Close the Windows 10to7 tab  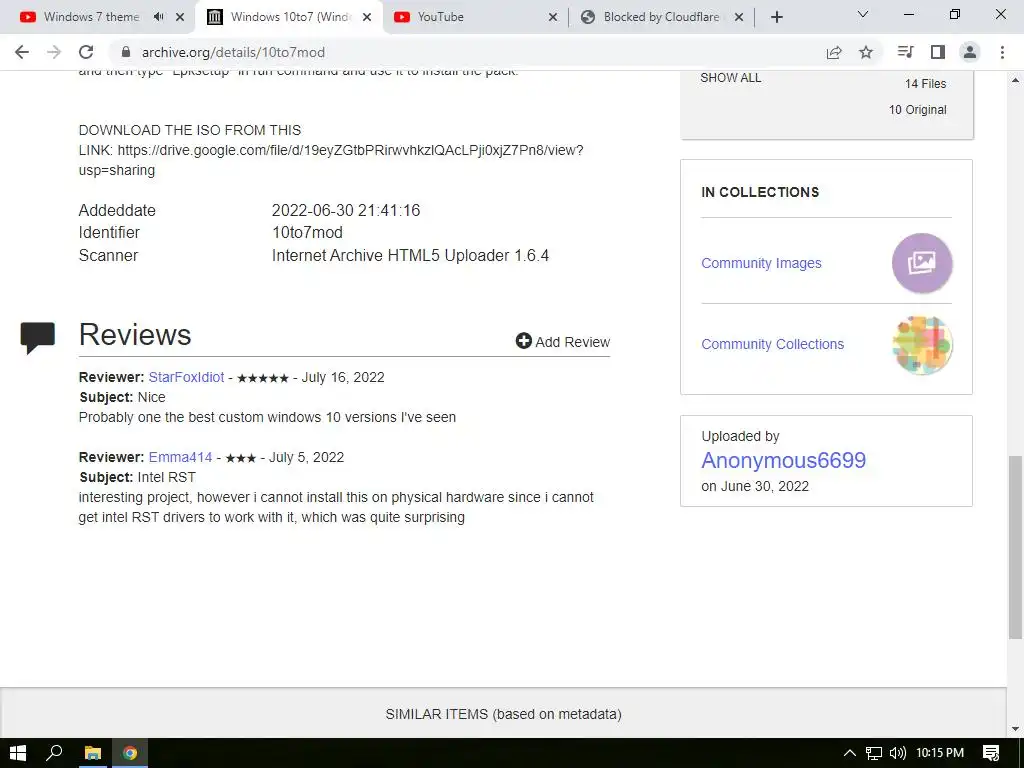[367, 17]
